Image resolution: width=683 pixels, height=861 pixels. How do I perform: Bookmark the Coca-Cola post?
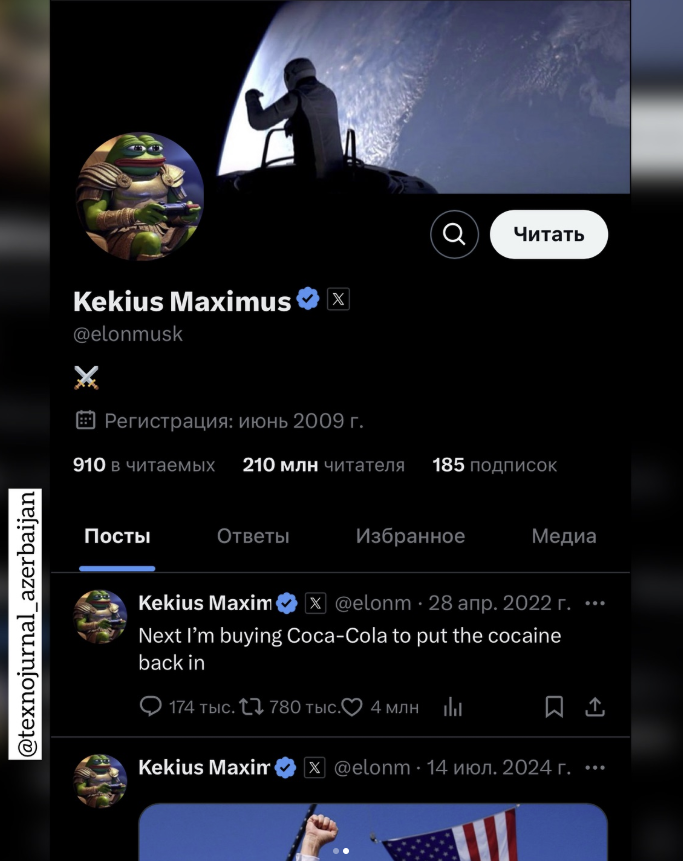click(x=554, y=707)
